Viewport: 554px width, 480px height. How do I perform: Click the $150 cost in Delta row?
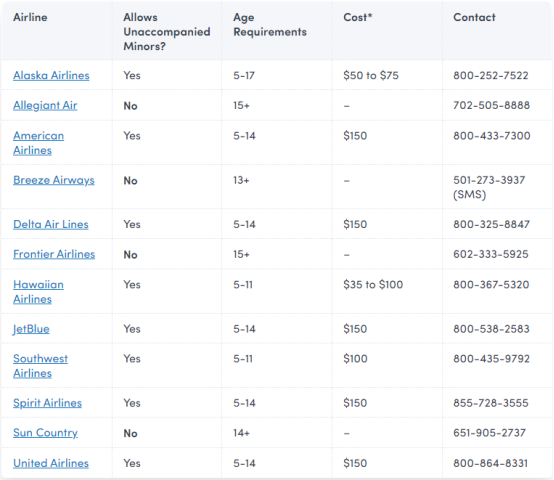click(x=355, y=224)
